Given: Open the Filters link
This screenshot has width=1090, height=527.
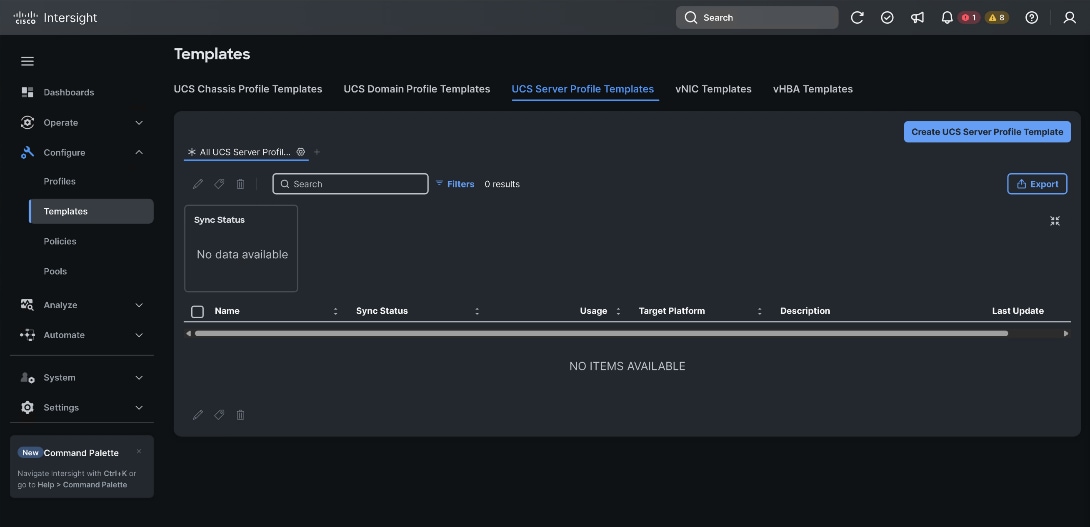Looking at the screenshot, I should pos(455,184).
